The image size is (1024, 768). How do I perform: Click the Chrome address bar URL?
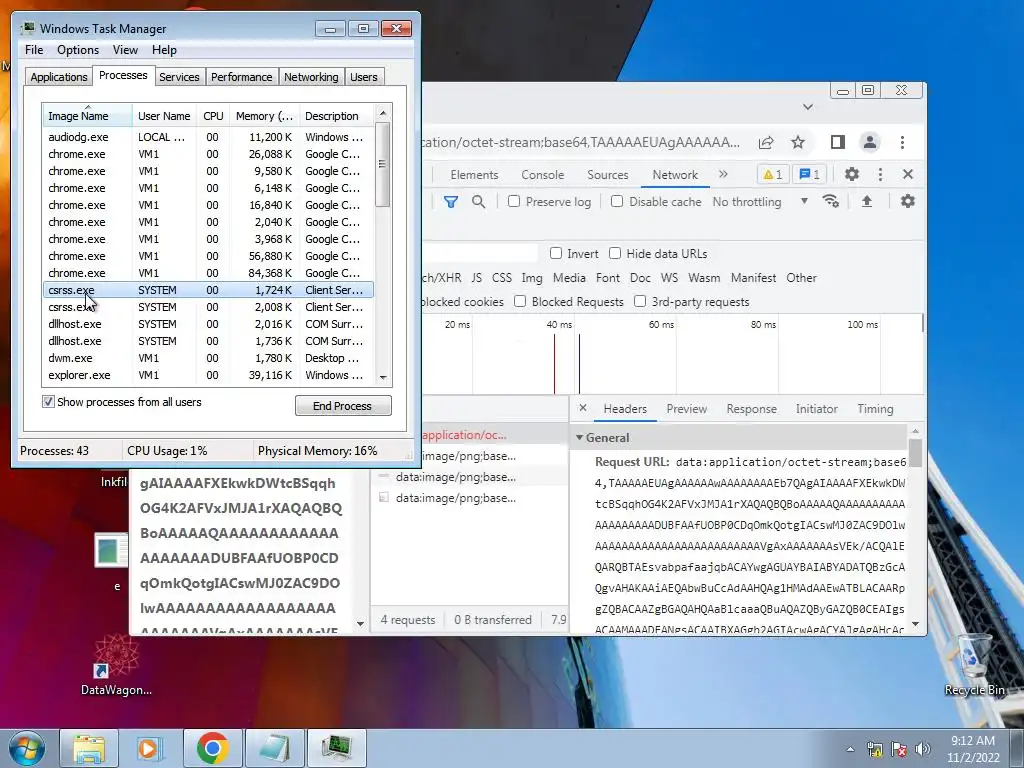(581, 142)
